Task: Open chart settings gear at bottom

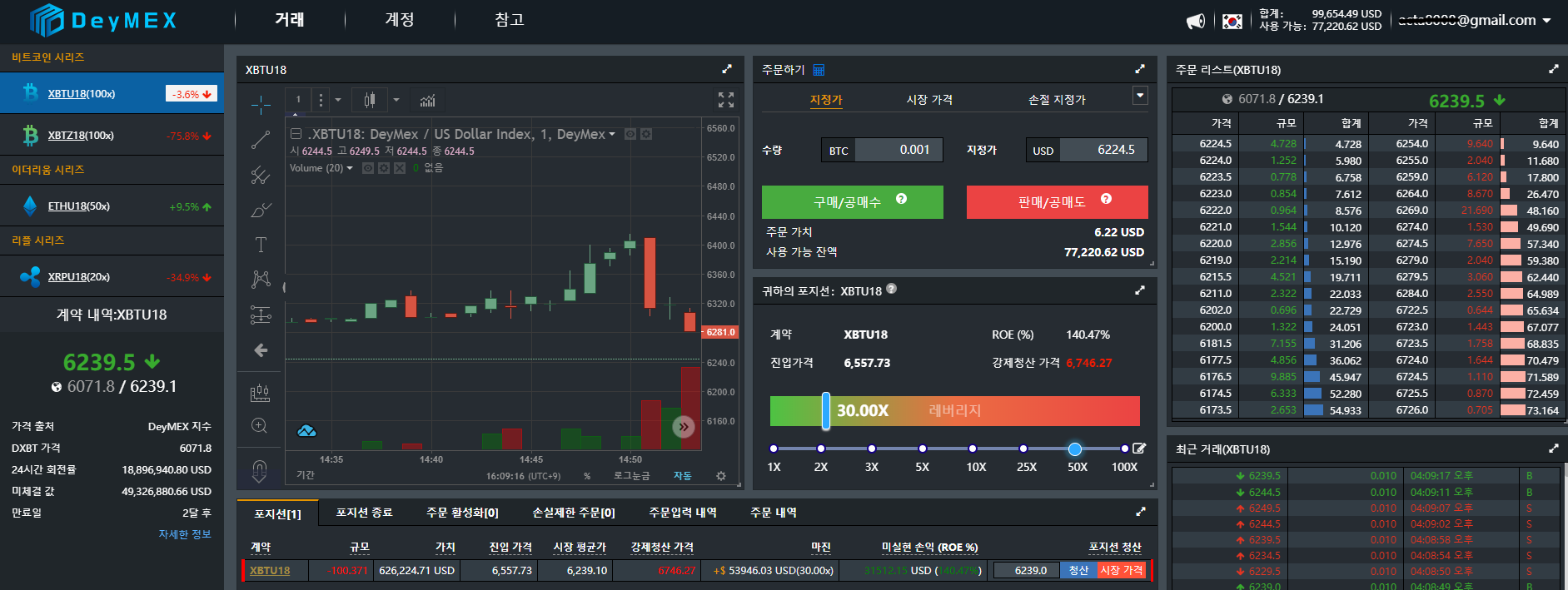Action: pos(721,476)
